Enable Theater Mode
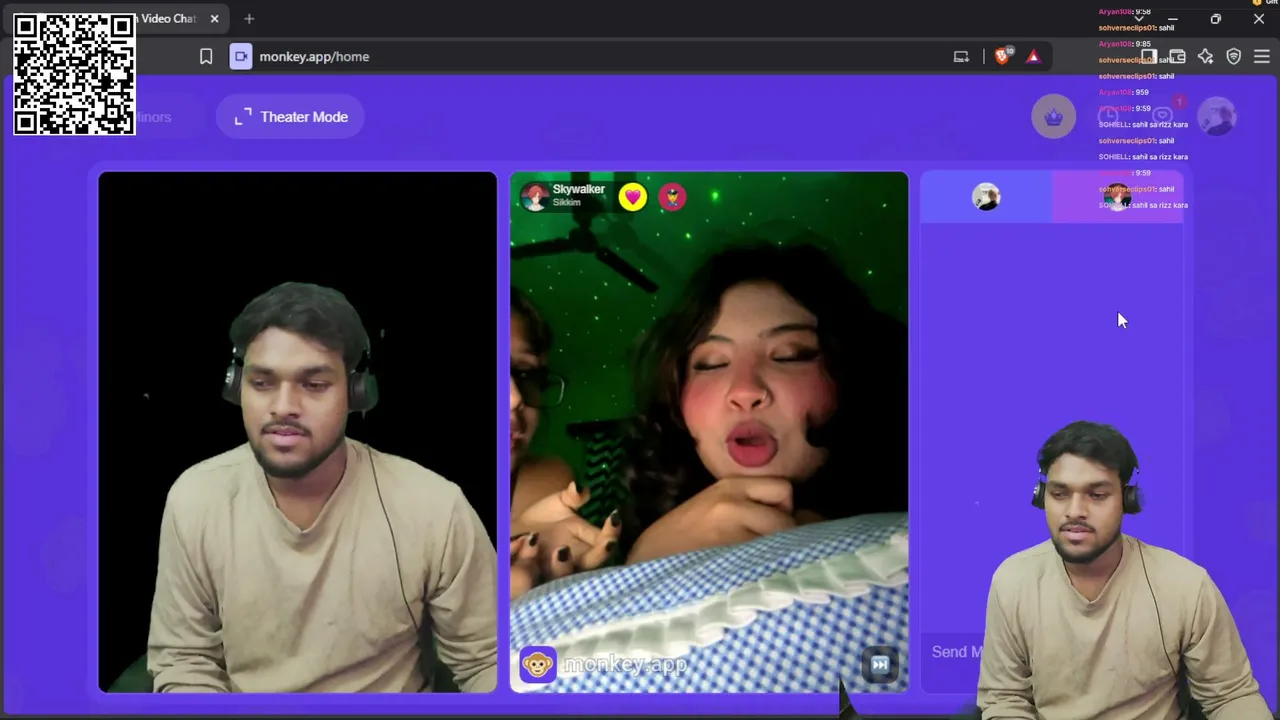The image size is (1280, 720). click(x=290, y=117)
